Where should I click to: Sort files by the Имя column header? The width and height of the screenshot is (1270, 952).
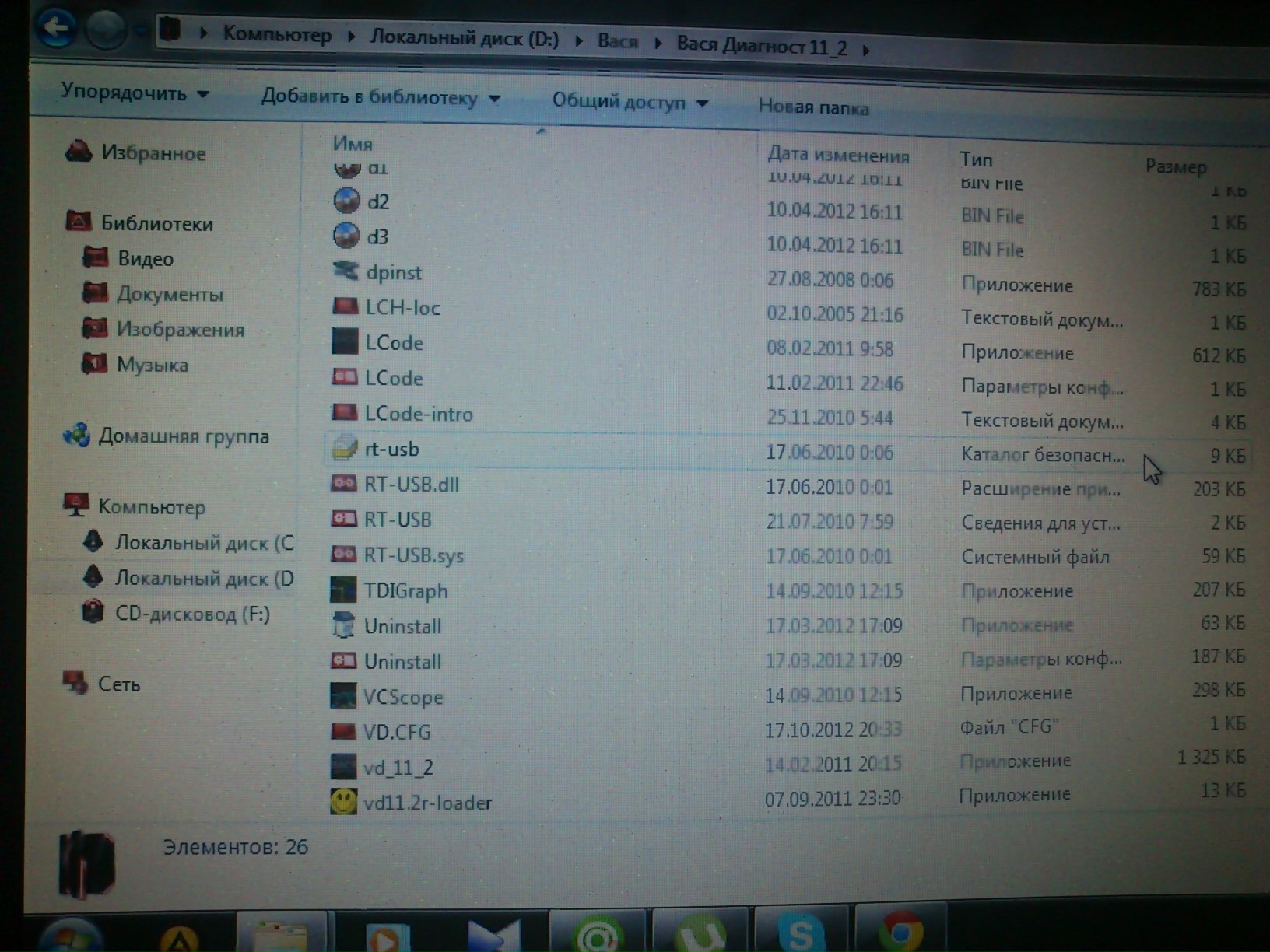pos(353,144)
